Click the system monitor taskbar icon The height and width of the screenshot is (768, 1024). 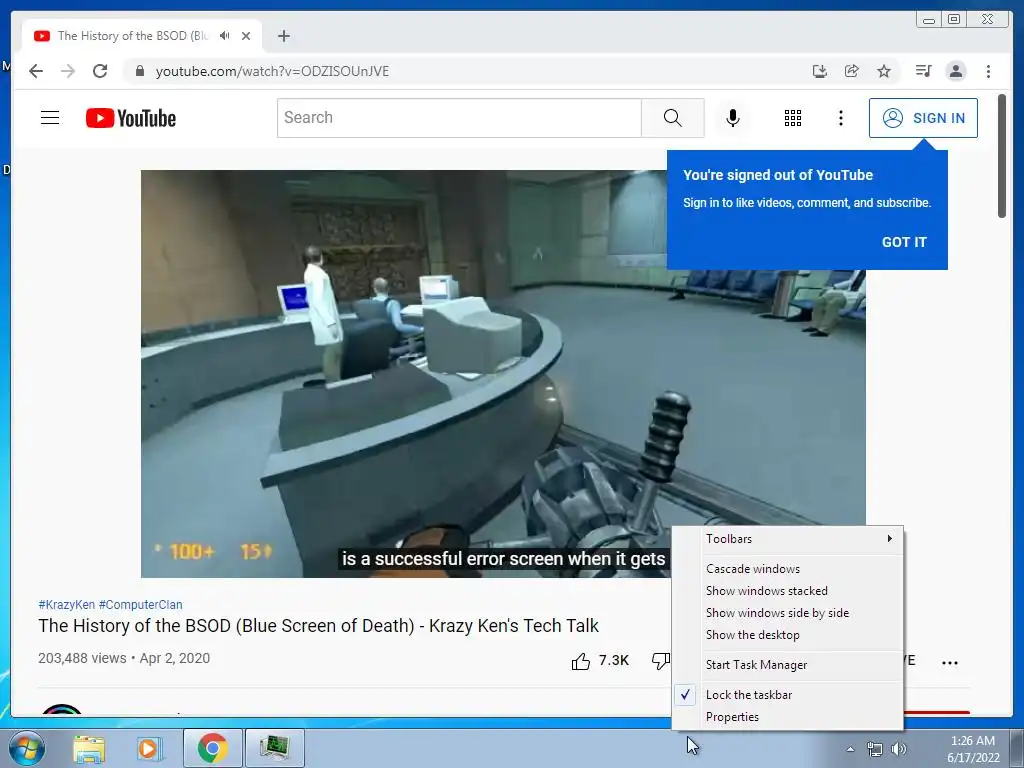275,748
